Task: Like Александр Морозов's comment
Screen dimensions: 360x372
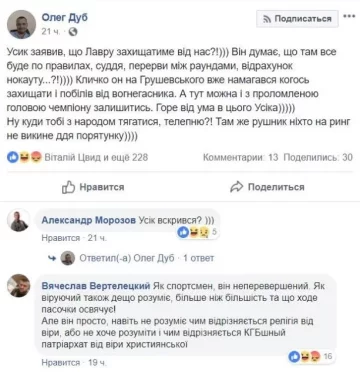Action: point(61,238)
